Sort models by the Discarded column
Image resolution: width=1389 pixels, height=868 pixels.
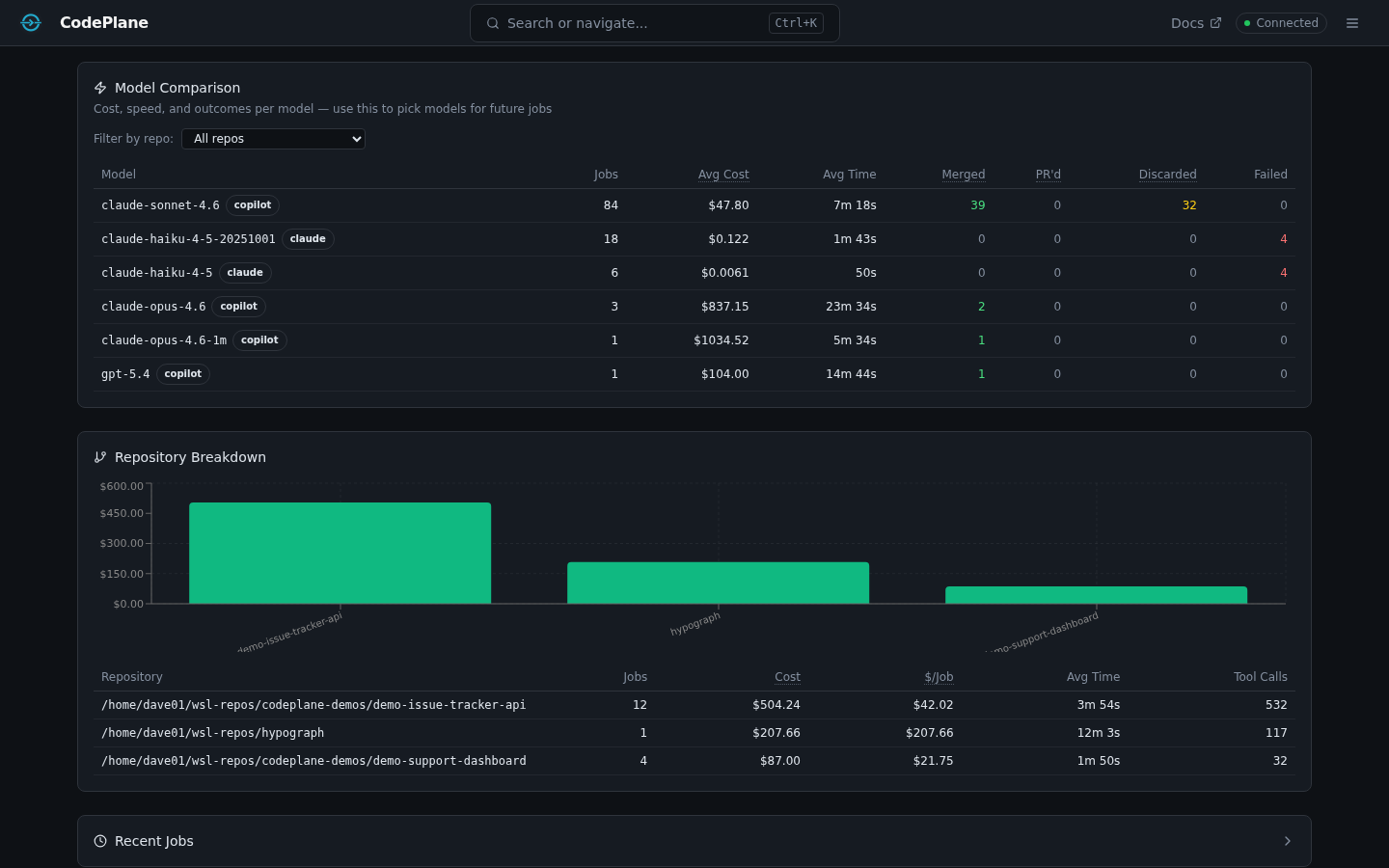[1167, 174]
